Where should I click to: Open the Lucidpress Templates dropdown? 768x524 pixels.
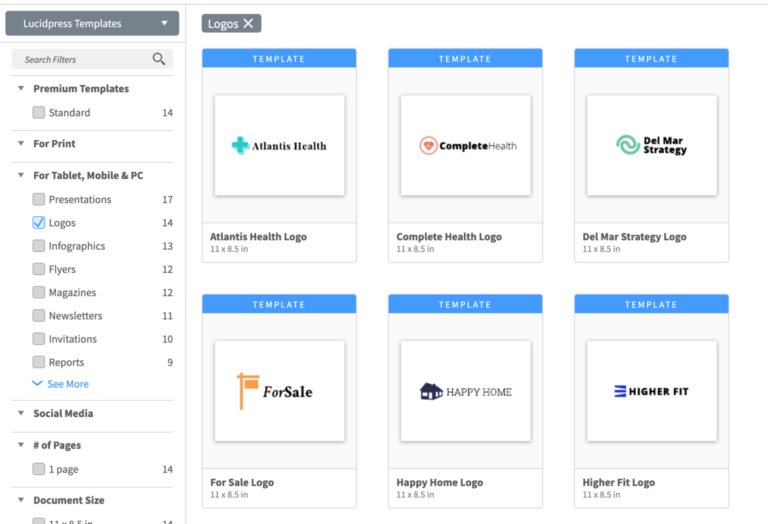tap(92, 23)
